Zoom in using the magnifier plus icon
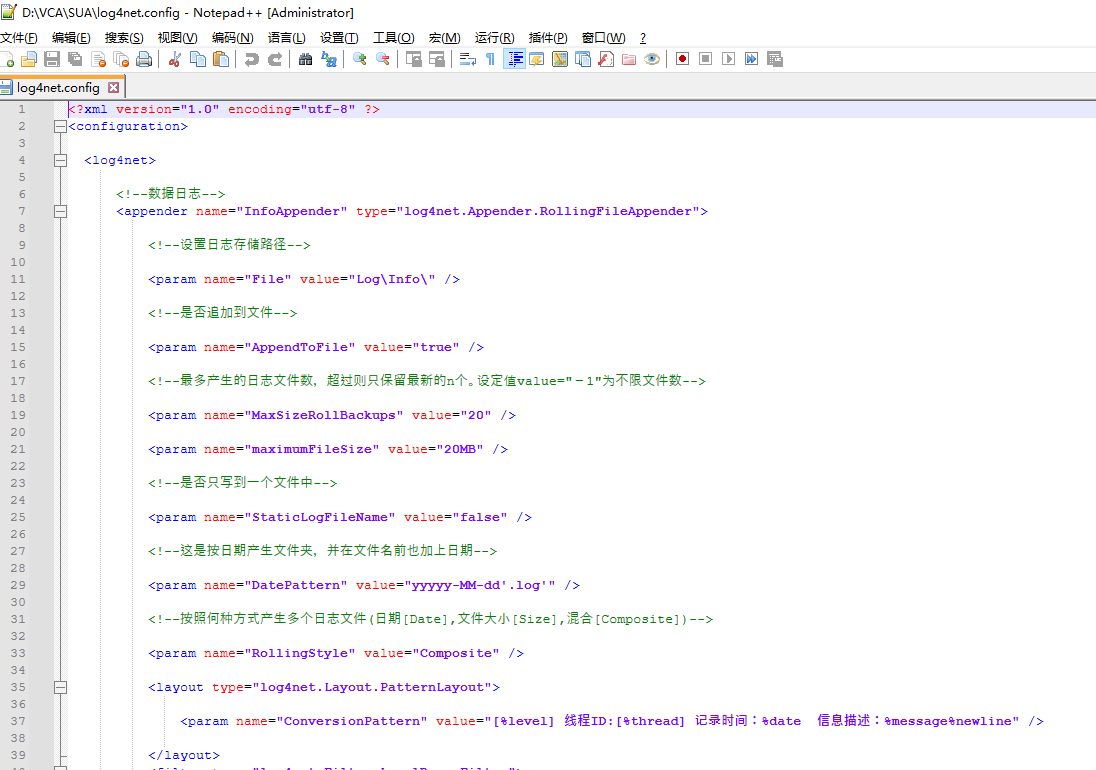Image resolution: width=1096 pixels, height=770 pixels. 359,59
